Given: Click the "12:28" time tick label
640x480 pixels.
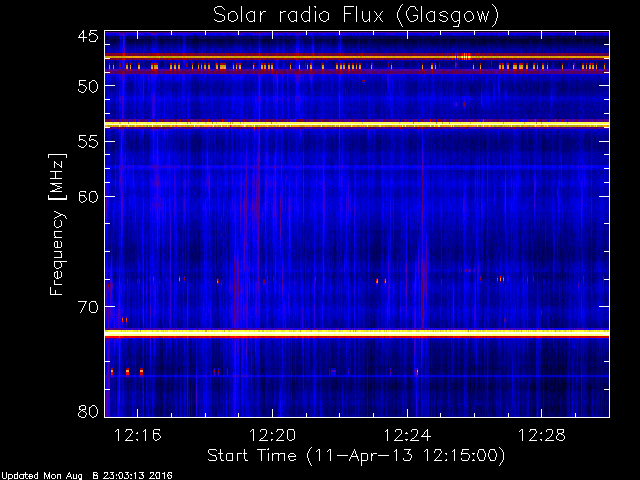Looking at the screenshot, I should coord(542,435).
